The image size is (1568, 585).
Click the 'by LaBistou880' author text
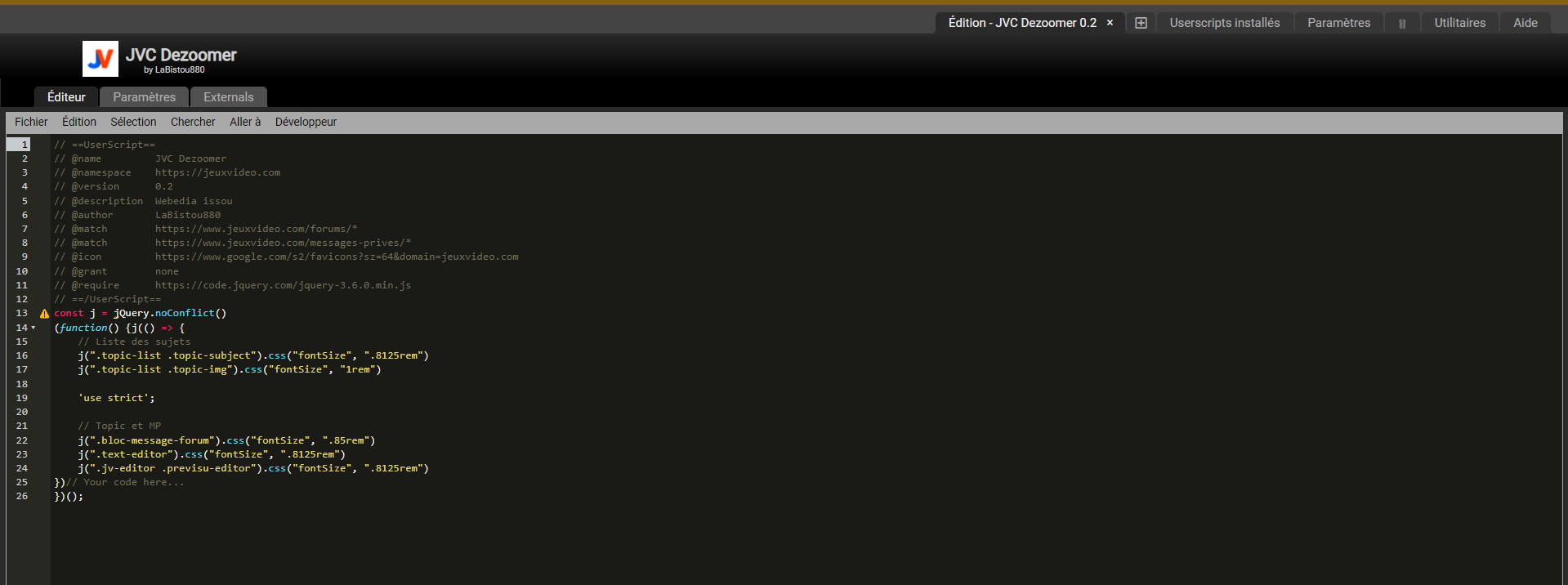coord(174,70)
